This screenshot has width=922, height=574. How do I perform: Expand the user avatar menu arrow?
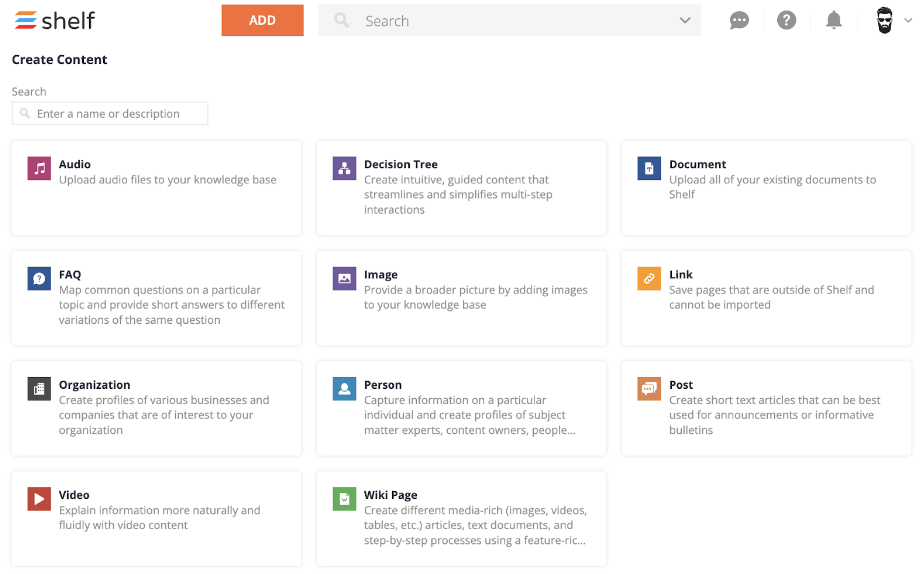(x=908, y=21)
